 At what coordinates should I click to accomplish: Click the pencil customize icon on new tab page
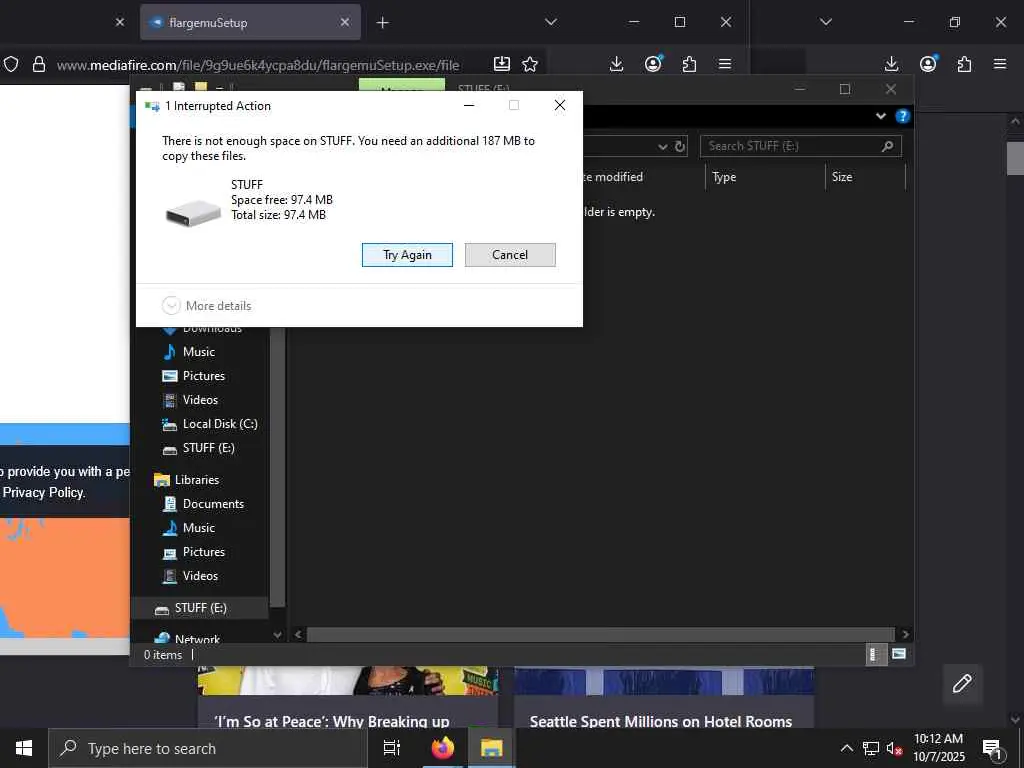pyautogui.click(x=962, y=684)
